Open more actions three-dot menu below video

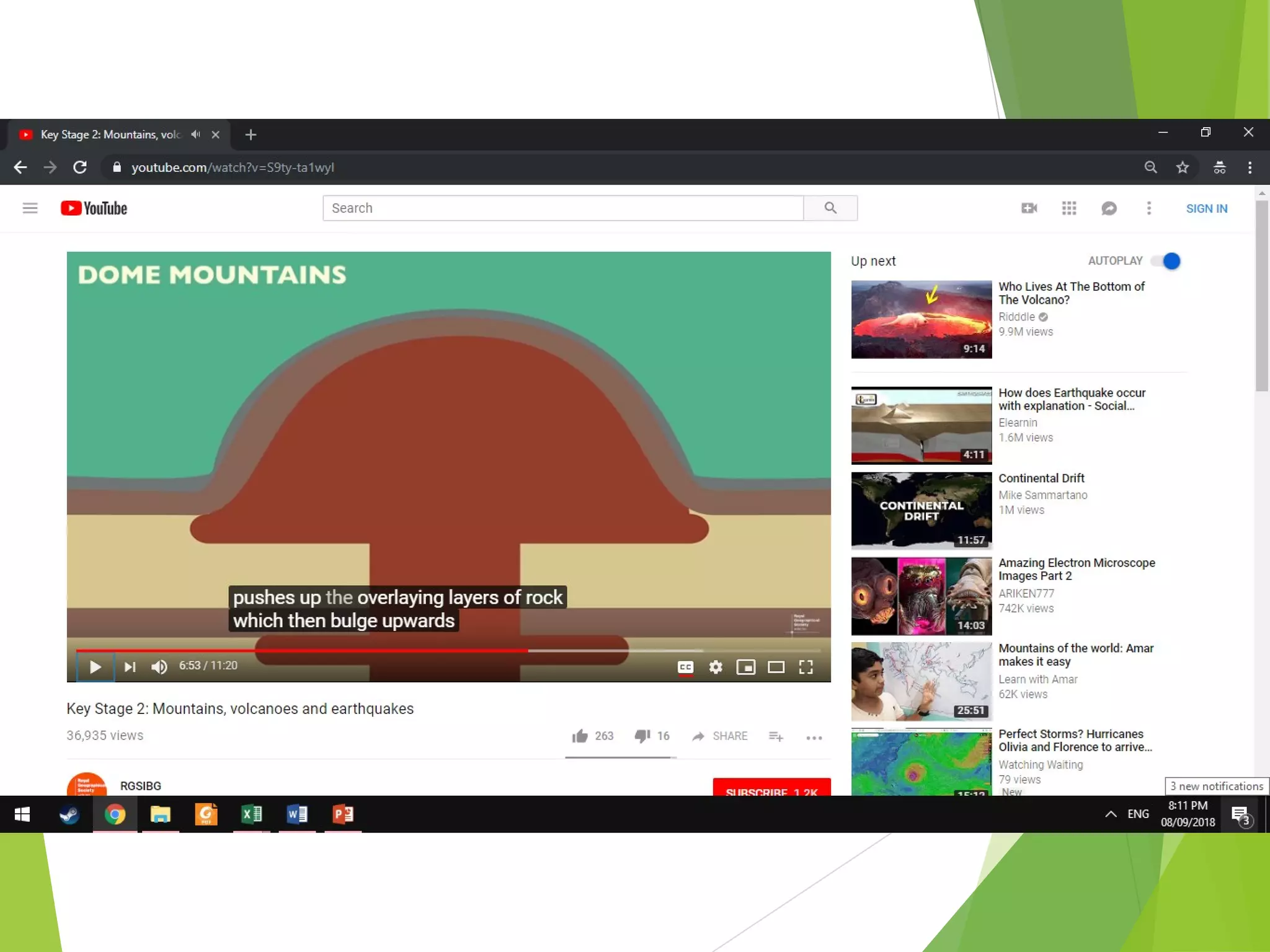click(x=814, y=737)
